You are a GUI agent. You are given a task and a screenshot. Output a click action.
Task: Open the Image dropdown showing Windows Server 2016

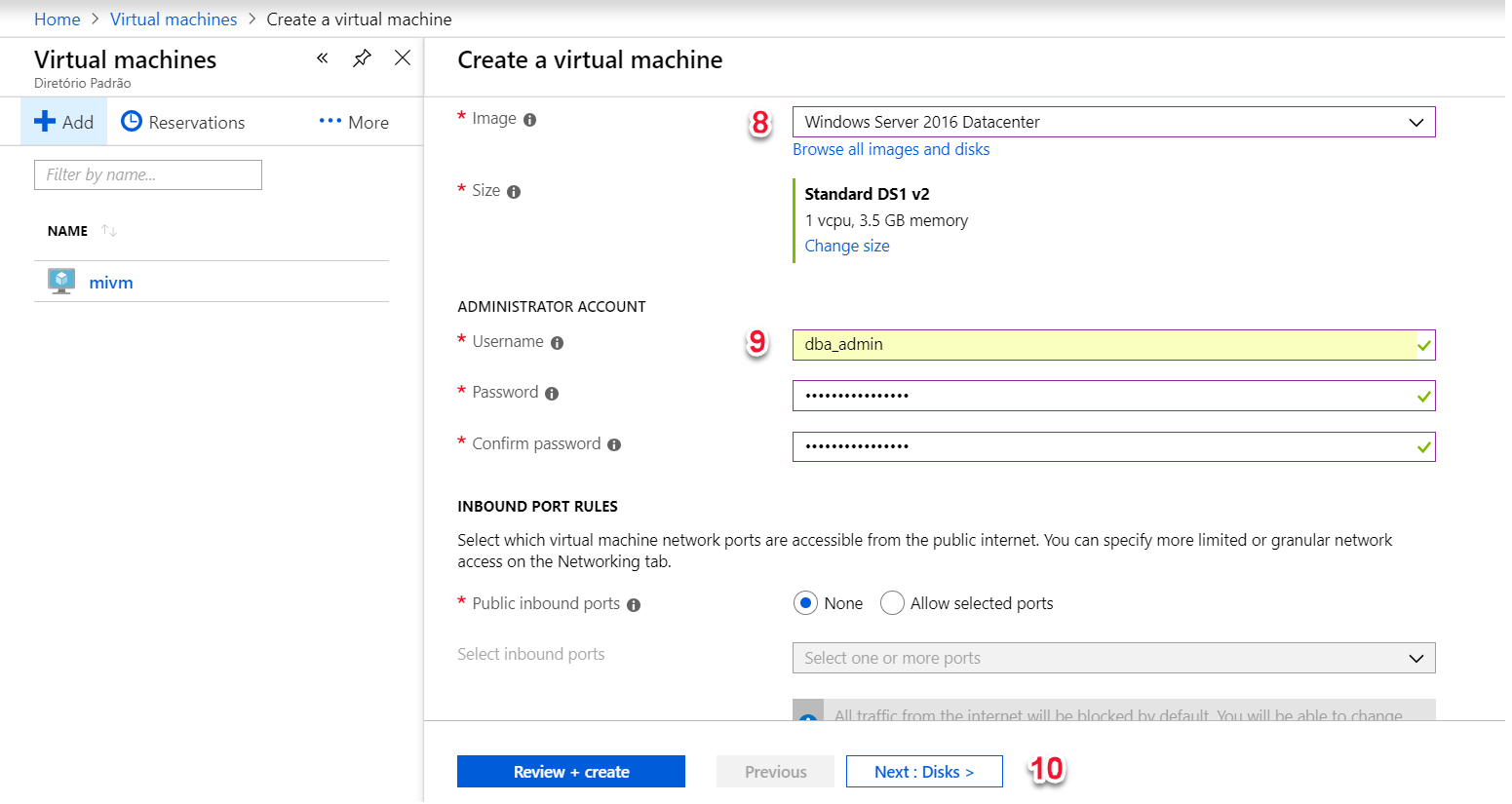coord(1113,122)
